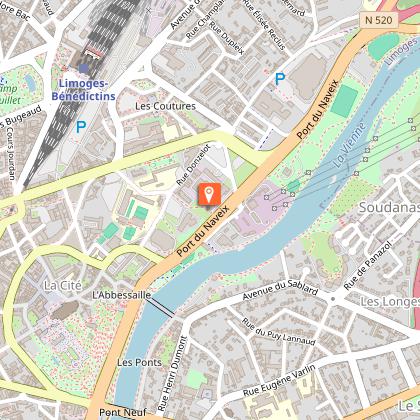The width and height of the screenshot is (420, 420).
Task: Click the Rue Henri Dumont street label
Action: click(x=172, y=373)
